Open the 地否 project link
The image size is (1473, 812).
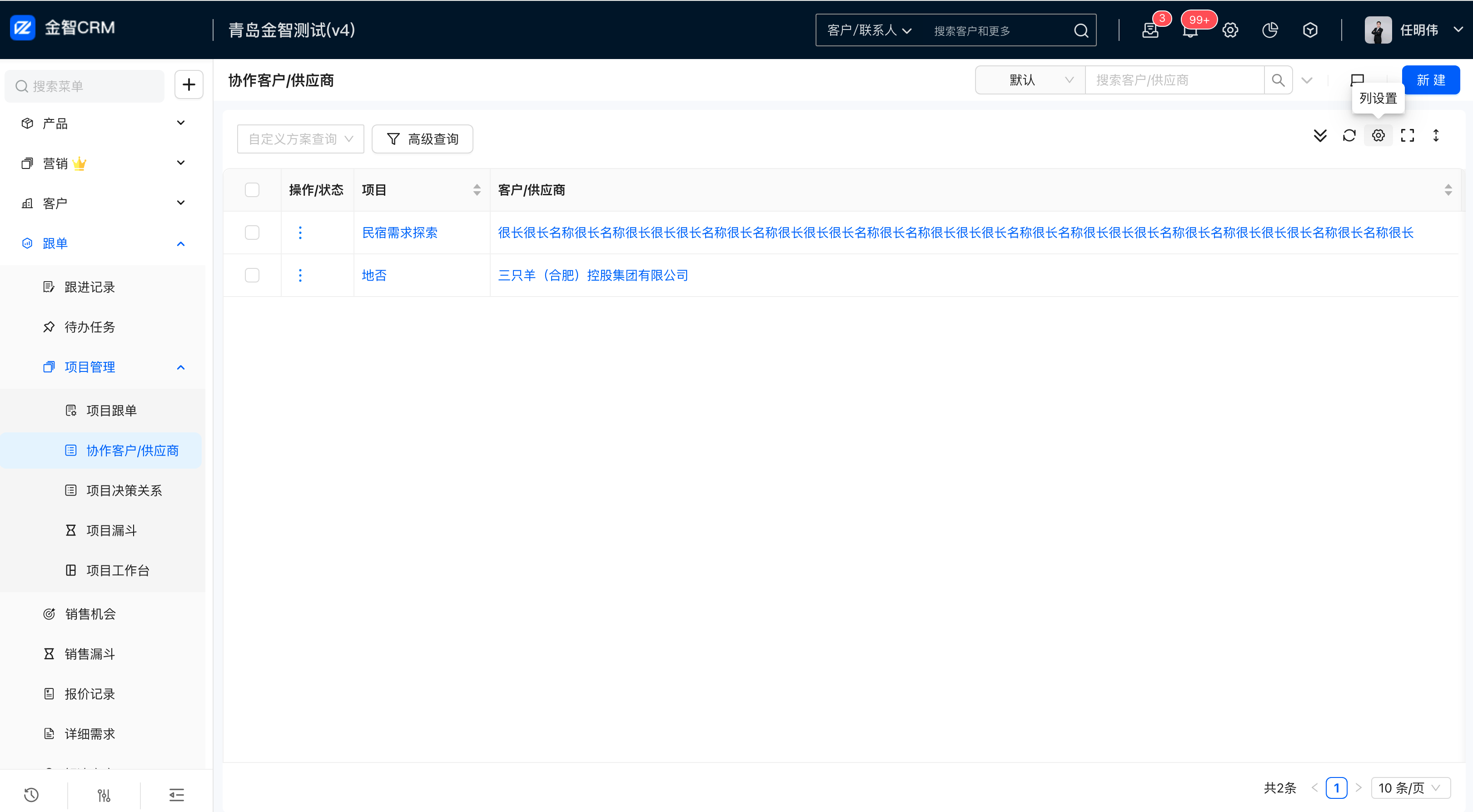374,275
